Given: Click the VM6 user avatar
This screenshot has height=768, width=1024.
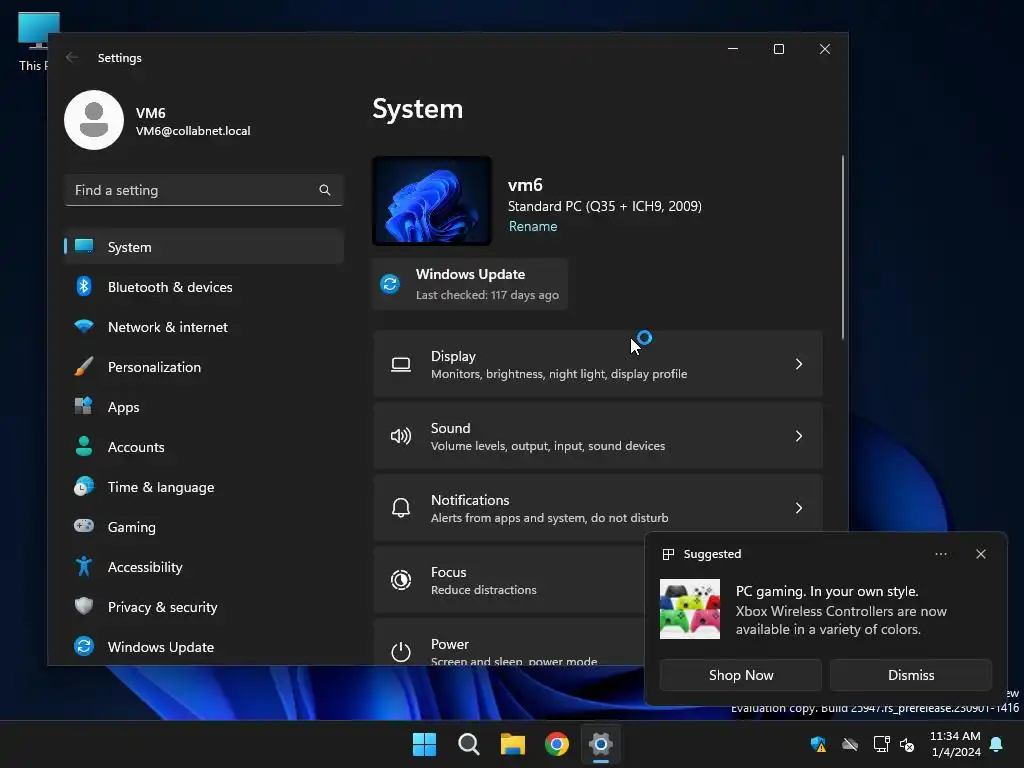Looking at the screenshot, I should [94, 120].
